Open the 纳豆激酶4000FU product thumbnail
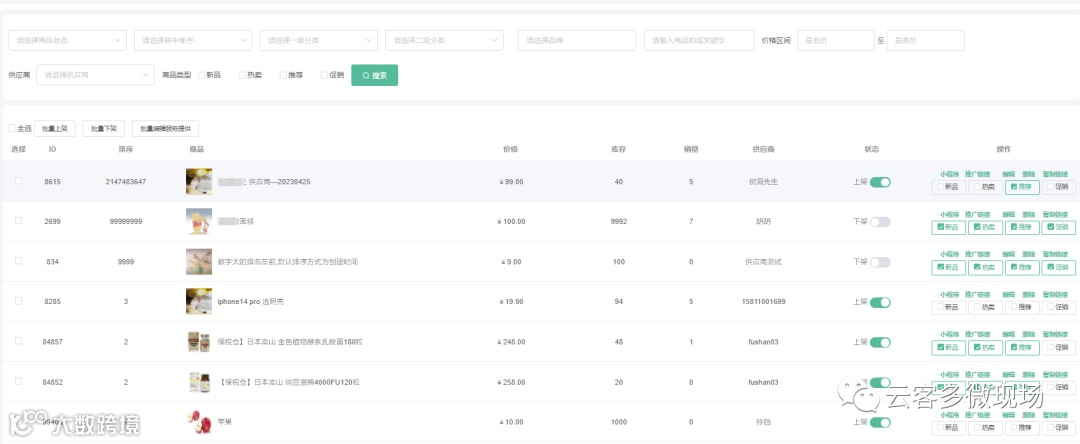Viewport: 1080px width, 444px height. [x=198, y=381]
